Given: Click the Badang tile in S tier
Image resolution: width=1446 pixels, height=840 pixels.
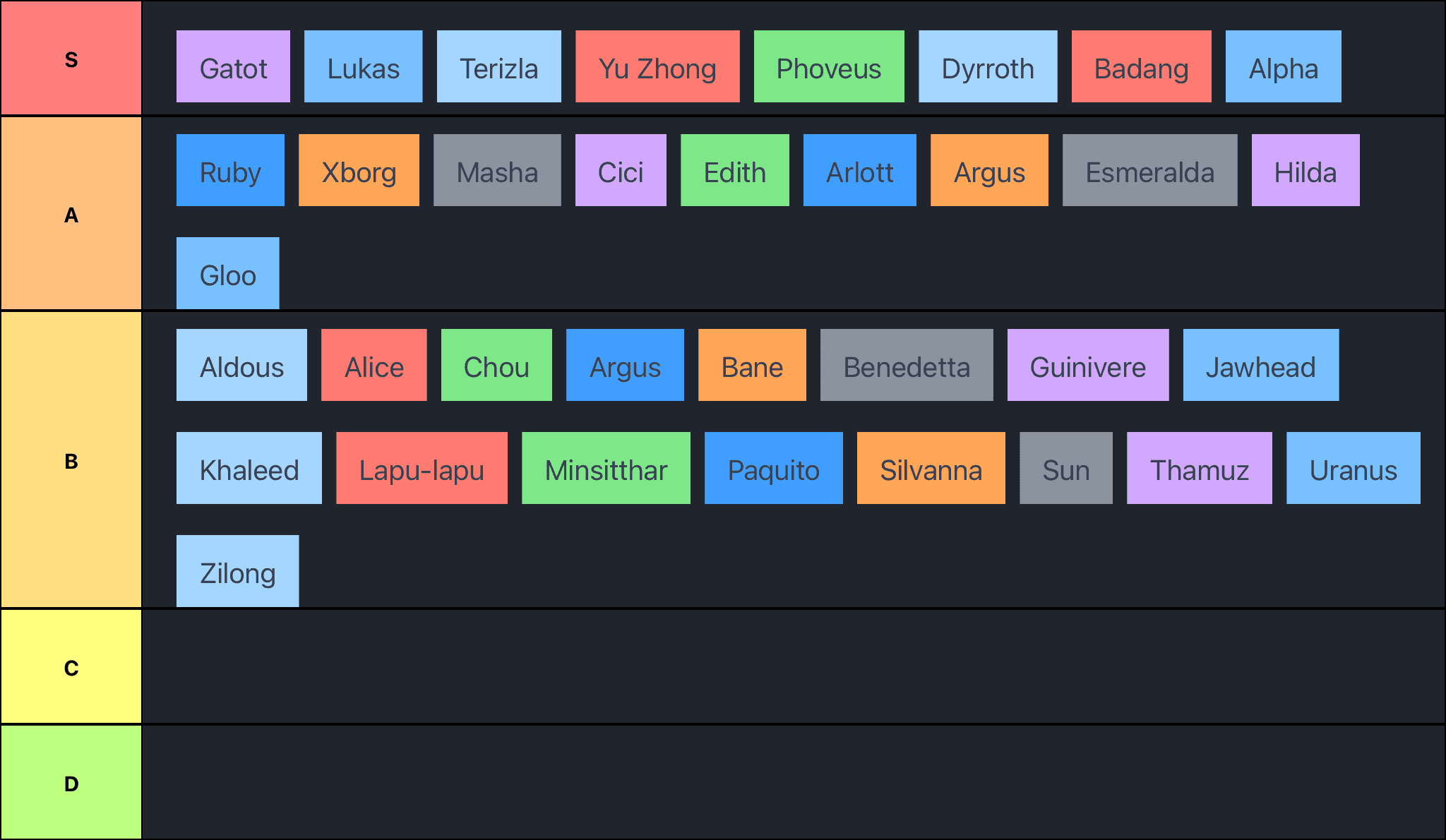Looking at the screenshot, I should [x=1141, y=66].
